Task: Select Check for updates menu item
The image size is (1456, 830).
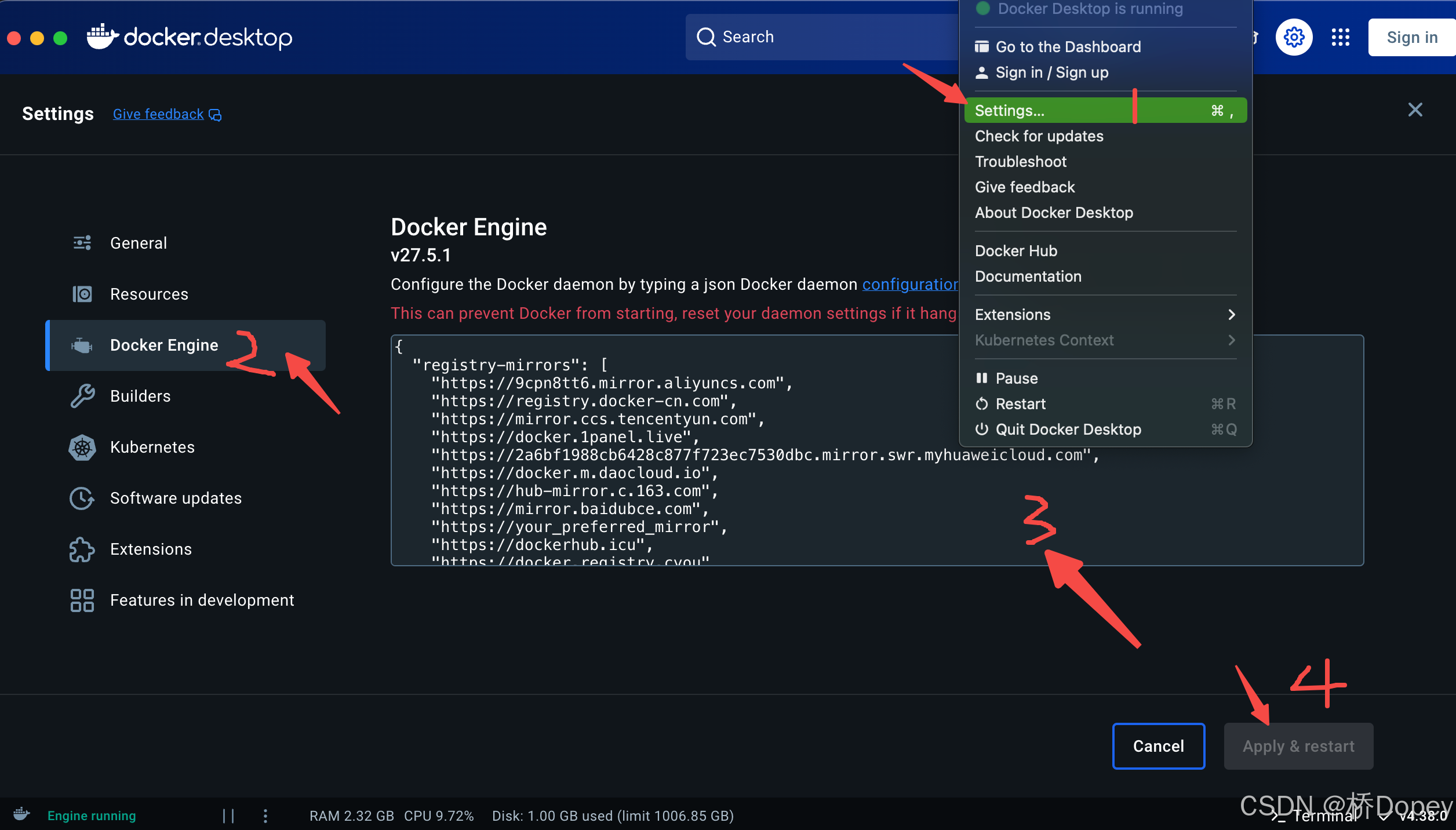Action: pyautogui.click(x=1039, y=136)
